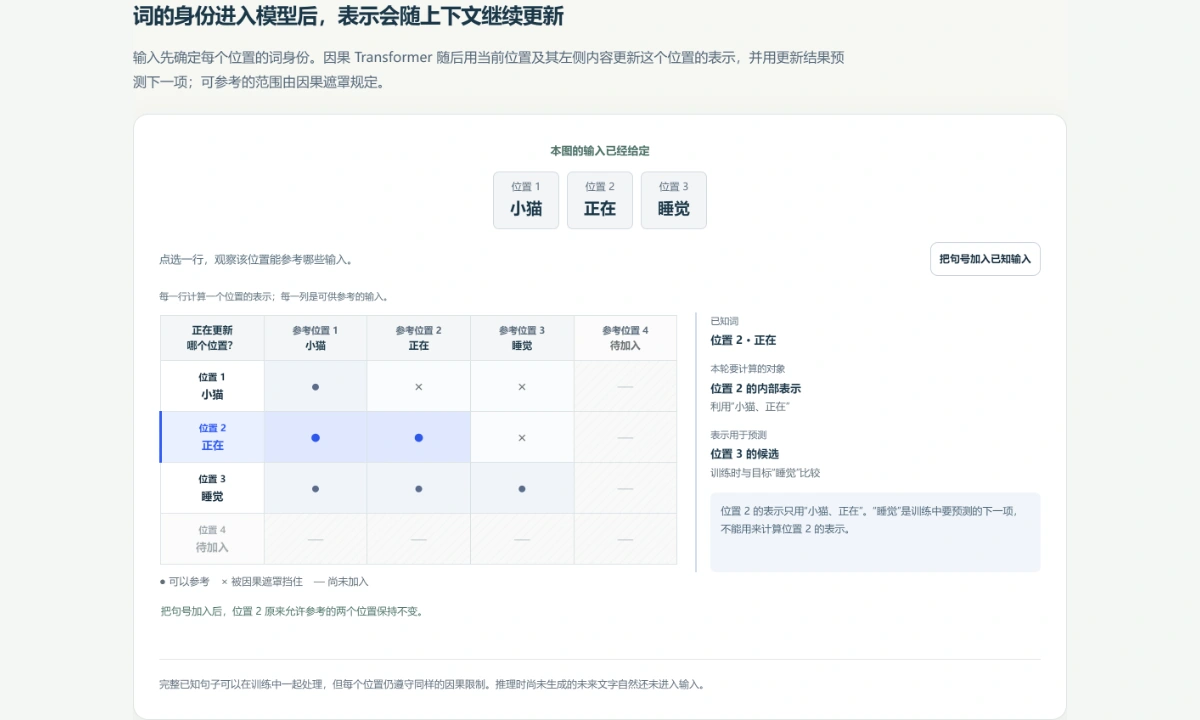Screen dimensions: 1200x720
Task: Click the 位置 3 的候选 text
Action: pyautogui.click(x=744, y=454)
